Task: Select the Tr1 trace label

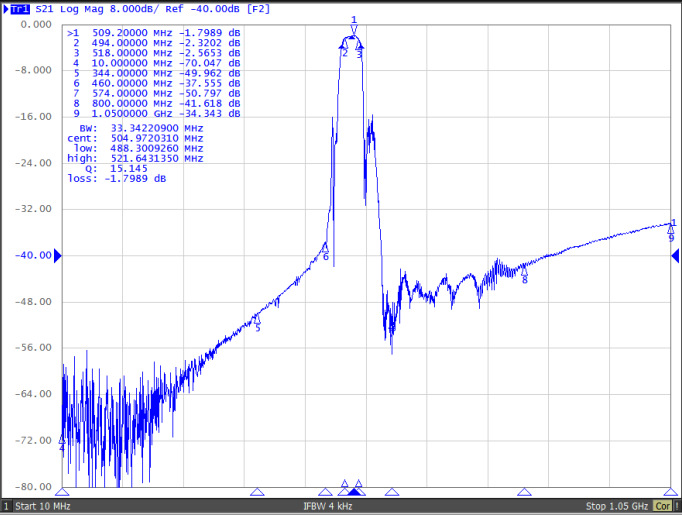Action: [x=18, y=8]
